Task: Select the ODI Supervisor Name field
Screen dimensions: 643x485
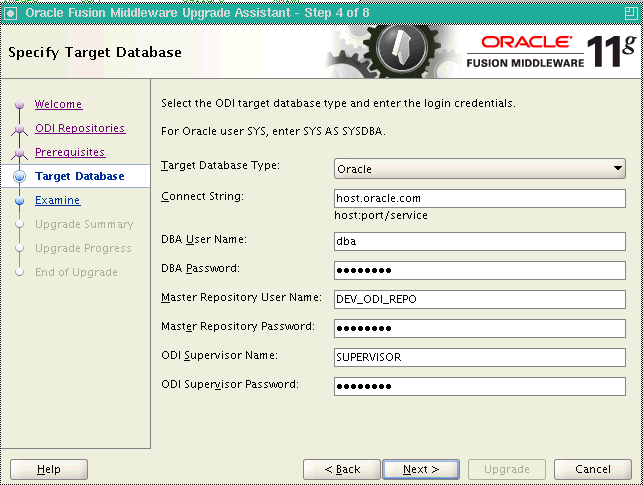Action: [x=480, y=357]
